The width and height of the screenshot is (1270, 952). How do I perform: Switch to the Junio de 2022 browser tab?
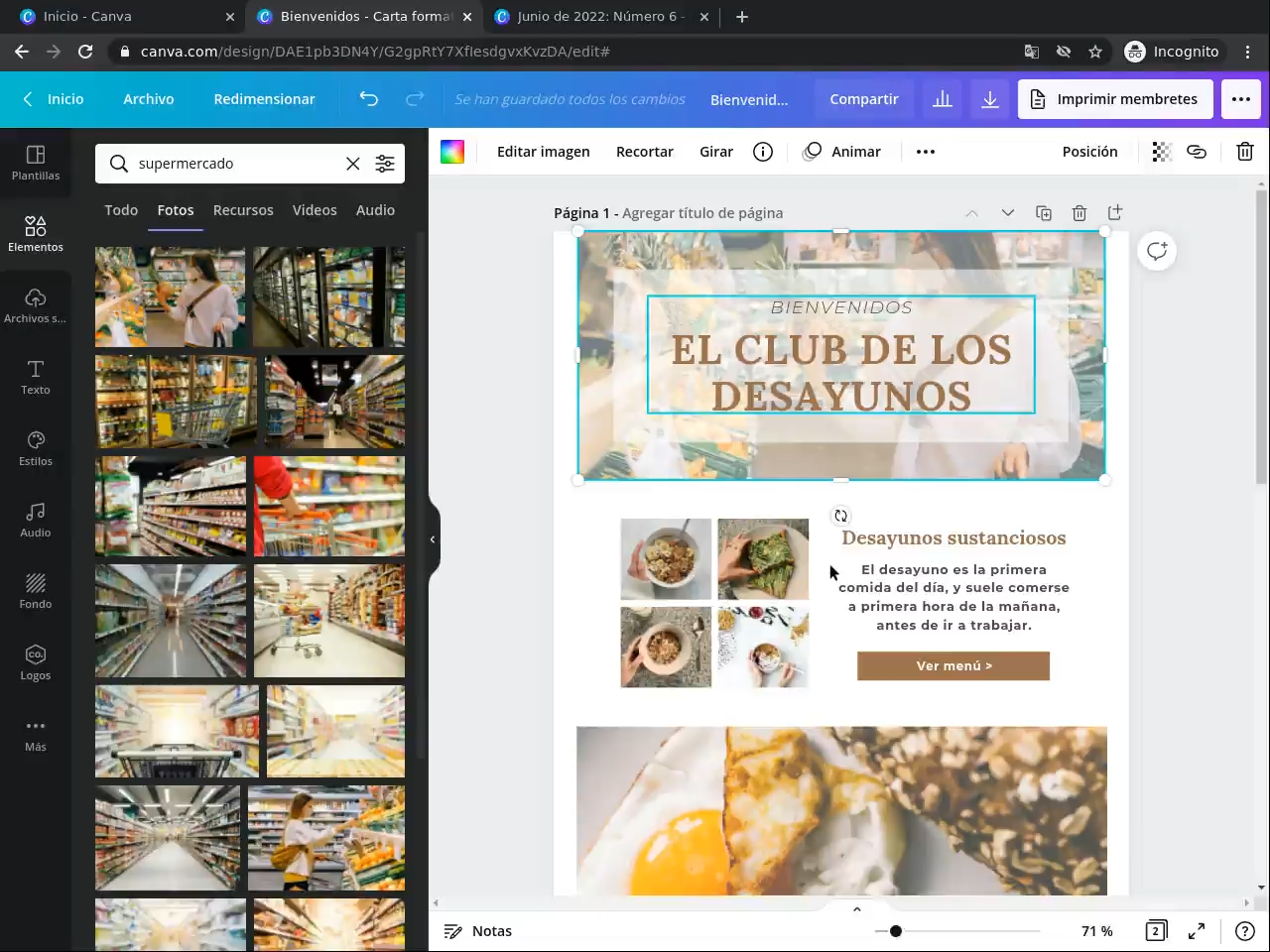(x=602, y=17)
